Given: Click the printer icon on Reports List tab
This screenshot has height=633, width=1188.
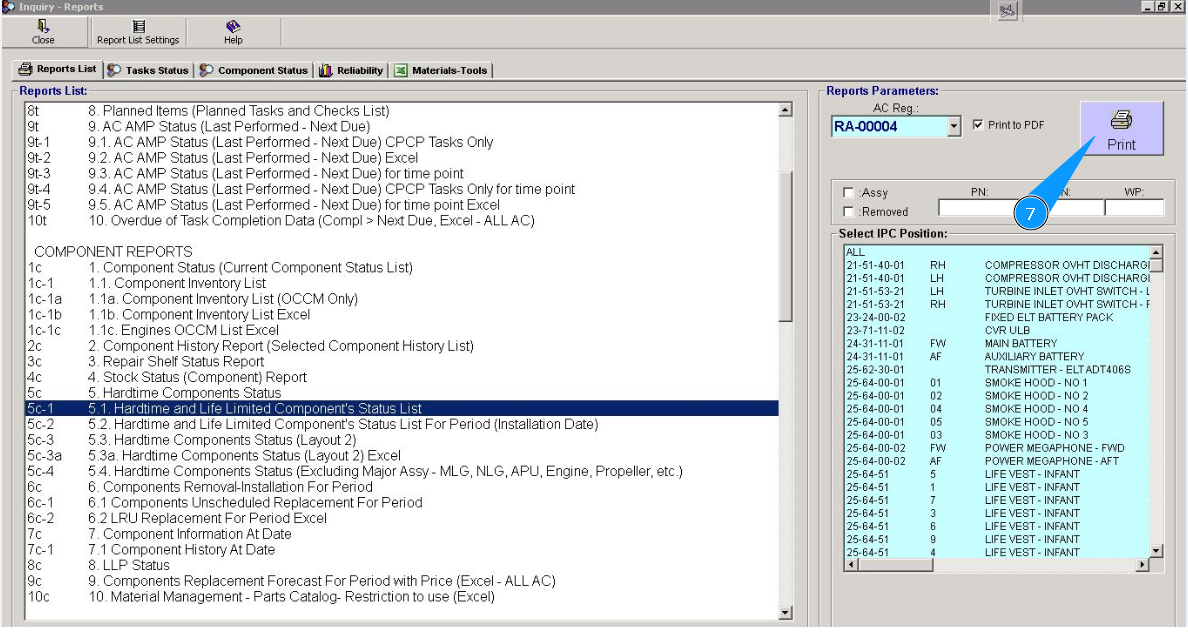Looking at the screenshot, I should coord(26,70).
